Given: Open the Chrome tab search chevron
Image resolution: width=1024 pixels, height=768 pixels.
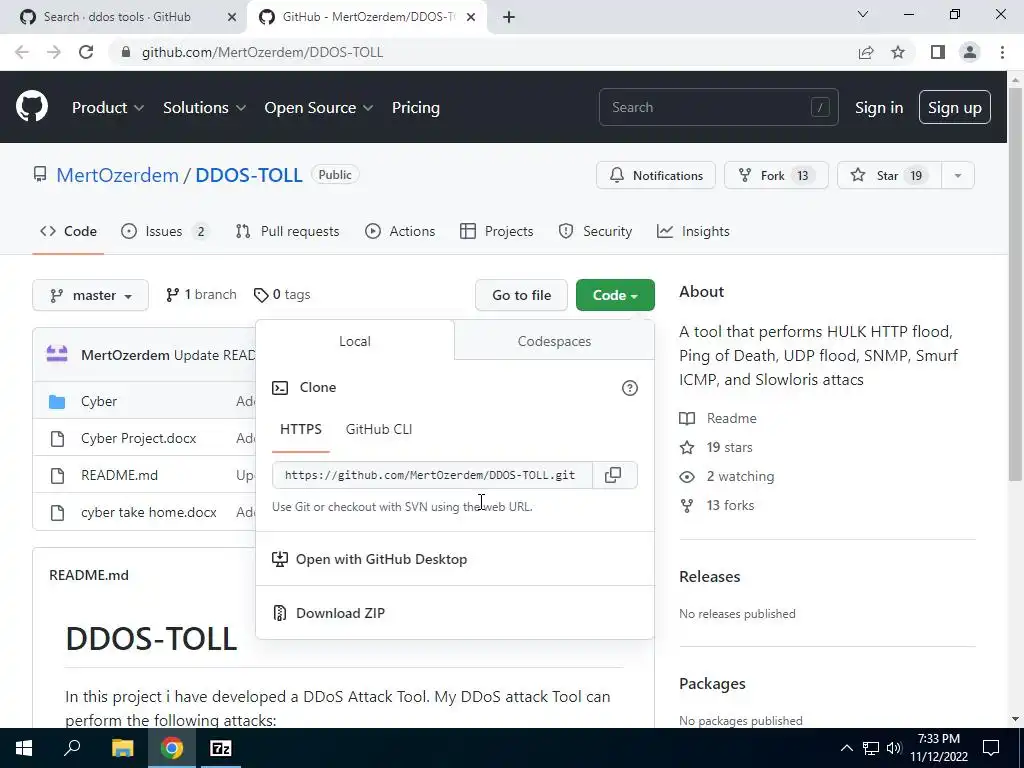Looking at the screenshot, I should [x=863, y=14].
